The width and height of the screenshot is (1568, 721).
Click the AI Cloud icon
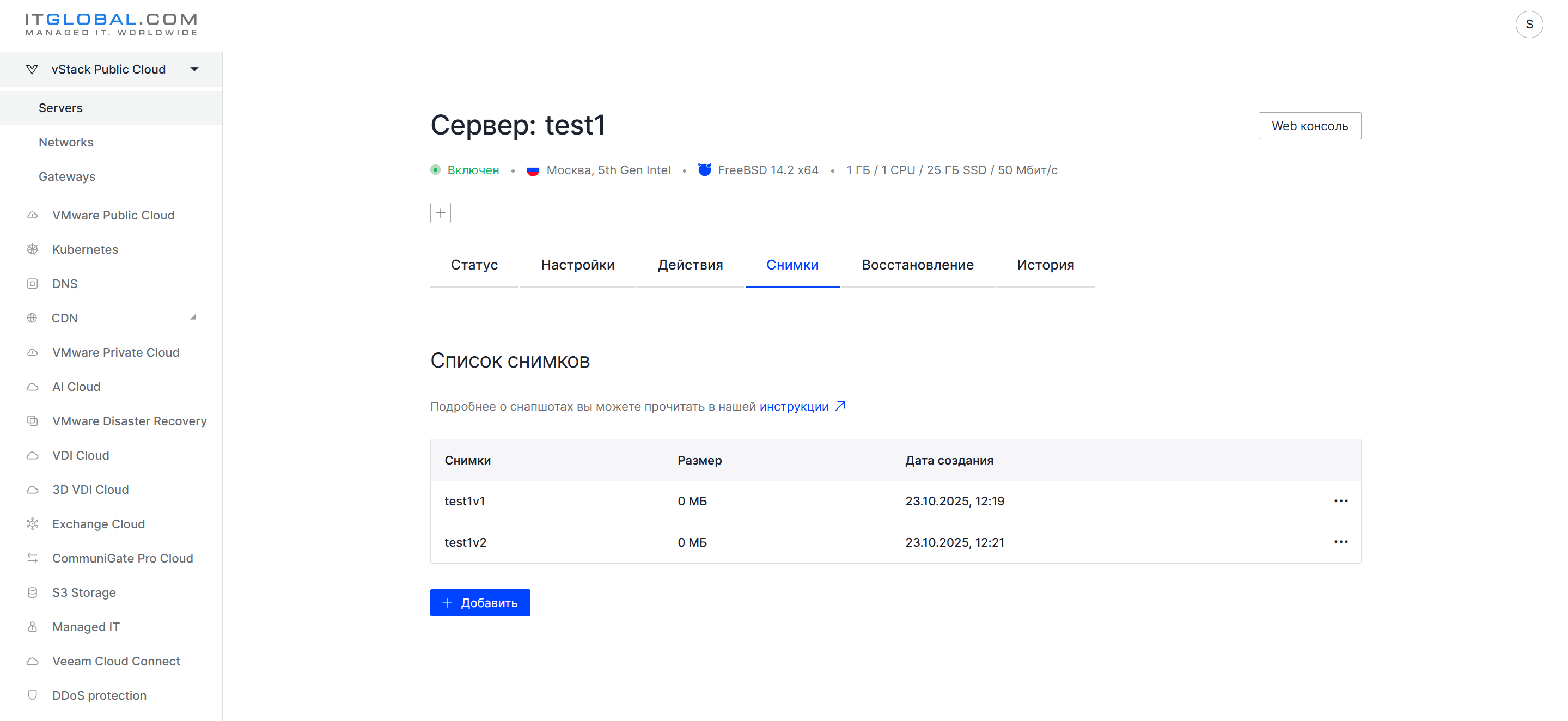pyautogui.click(x=33, y=387)
